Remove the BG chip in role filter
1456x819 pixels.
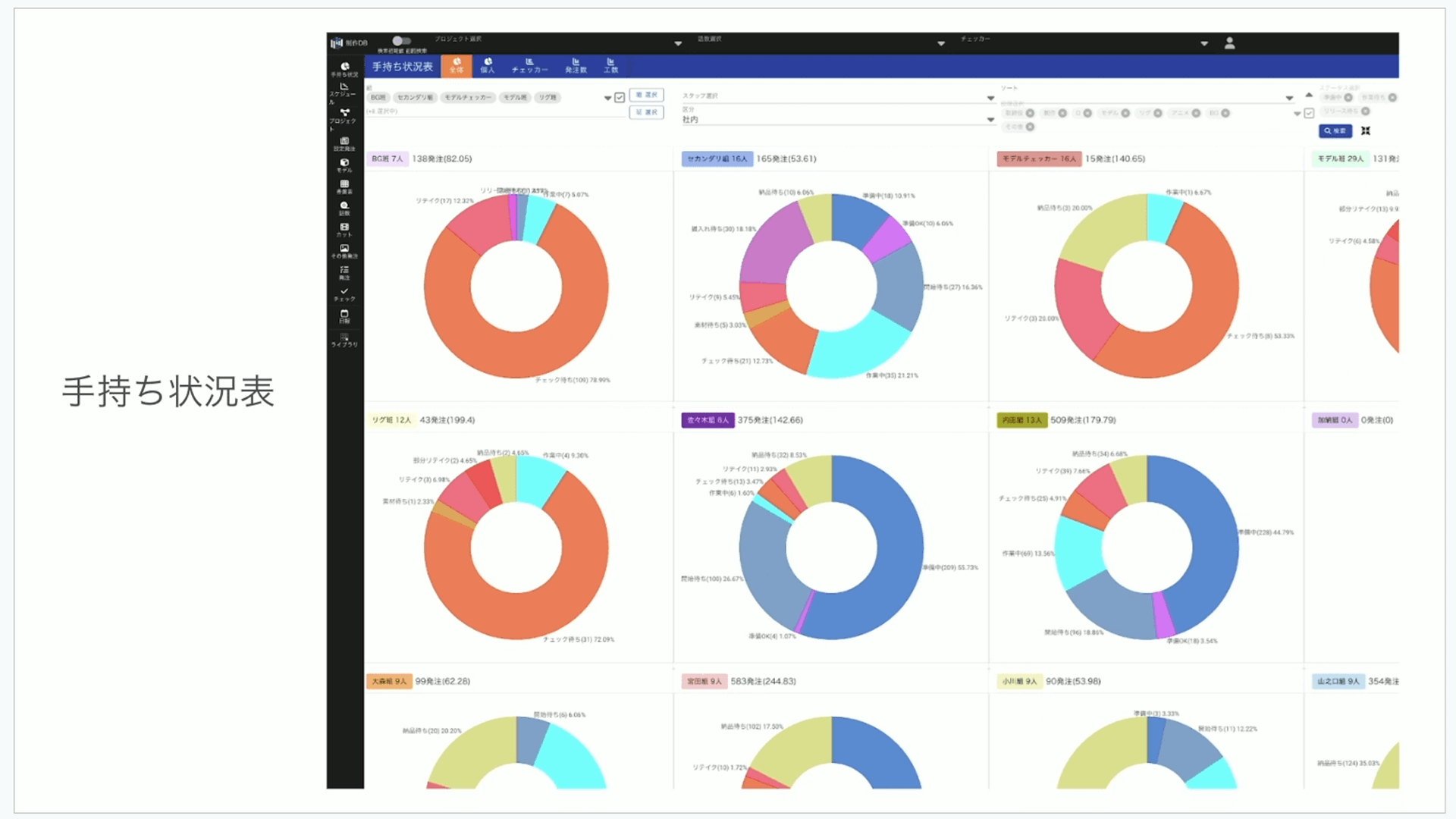point(1225,113)
